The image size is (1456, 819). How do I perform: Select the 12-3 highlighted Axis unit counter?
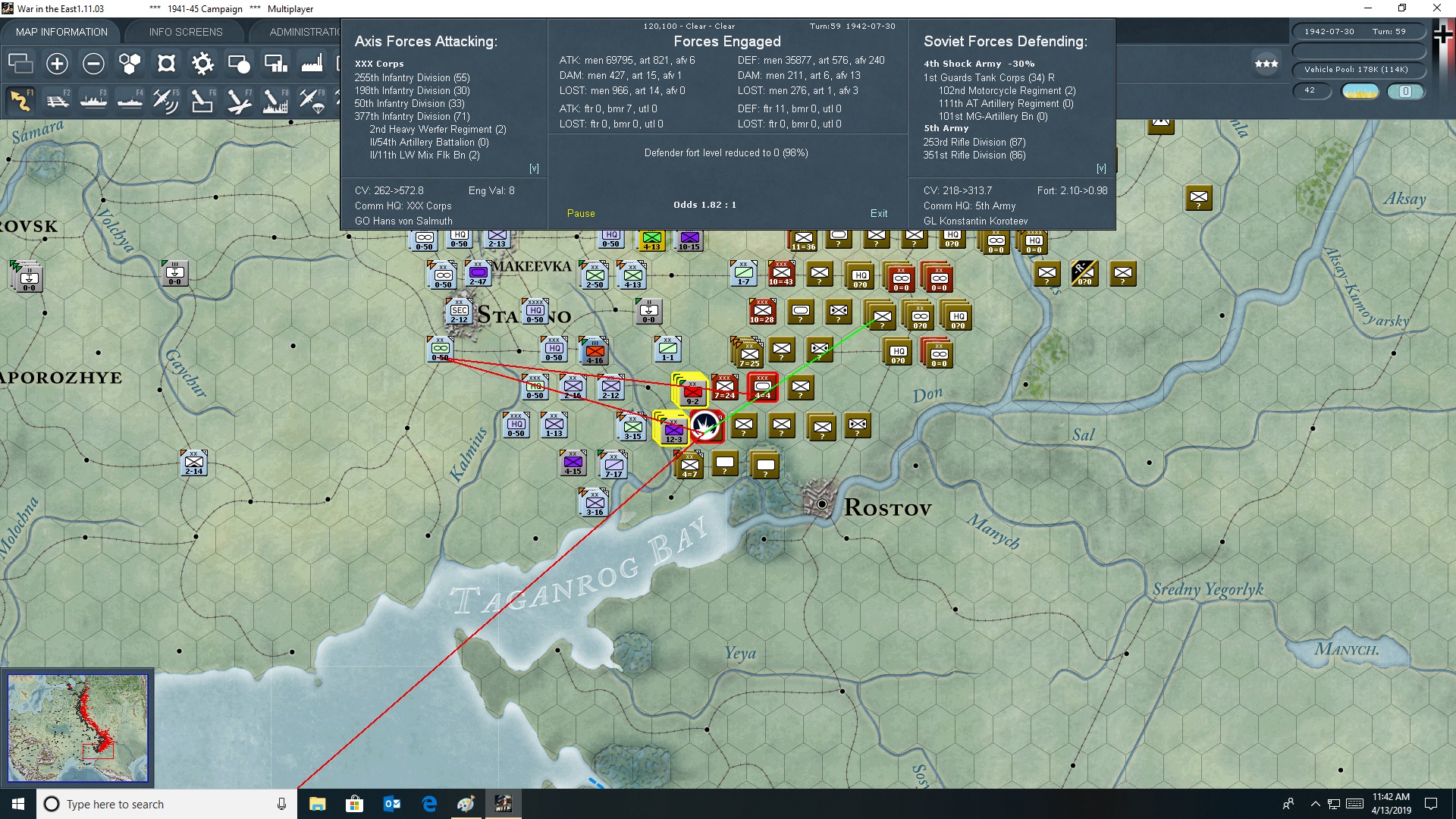click(673, 430)
